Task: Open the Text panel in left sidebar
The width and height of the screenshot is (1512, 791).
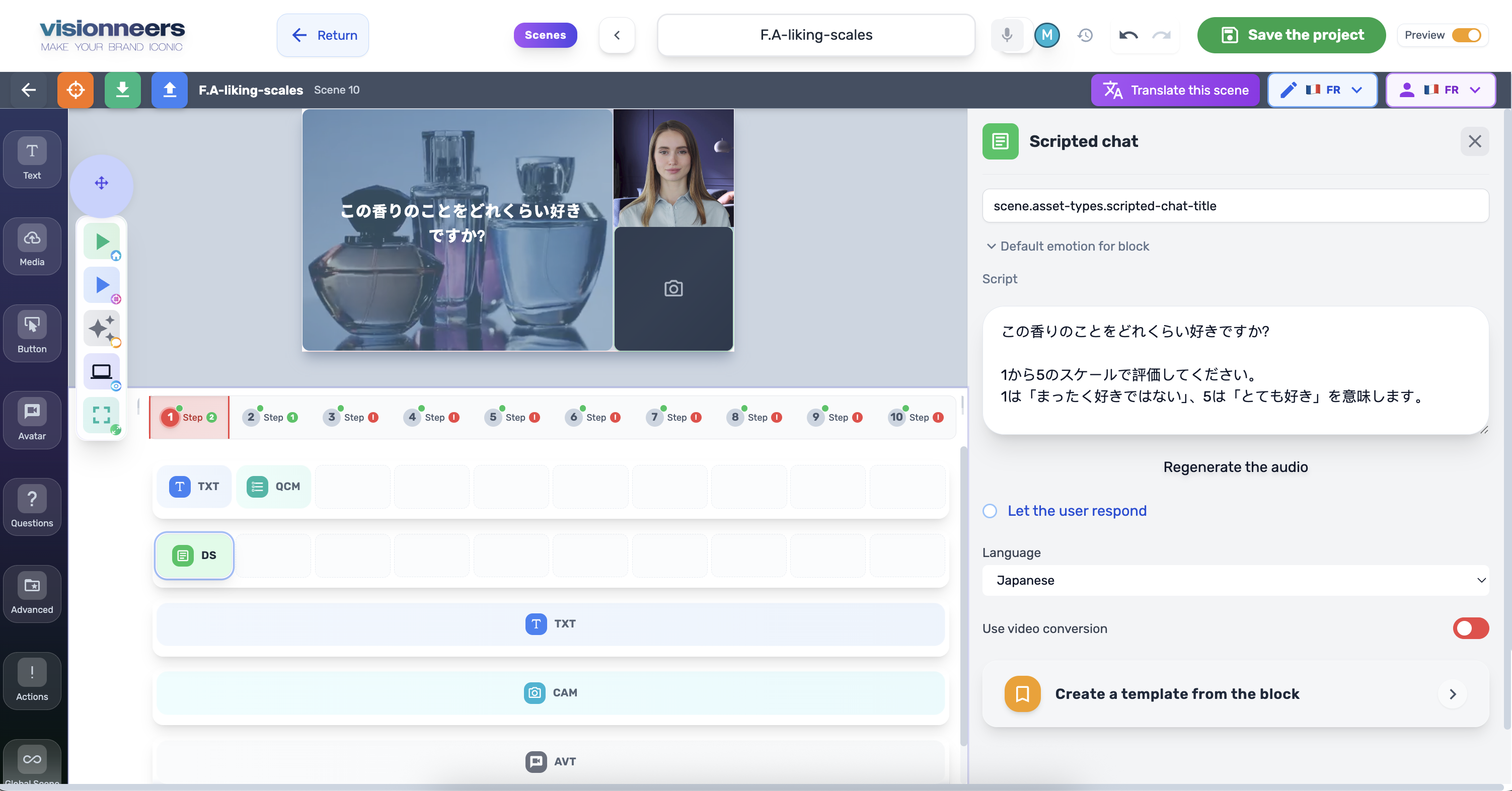Action: click(32, 159)
